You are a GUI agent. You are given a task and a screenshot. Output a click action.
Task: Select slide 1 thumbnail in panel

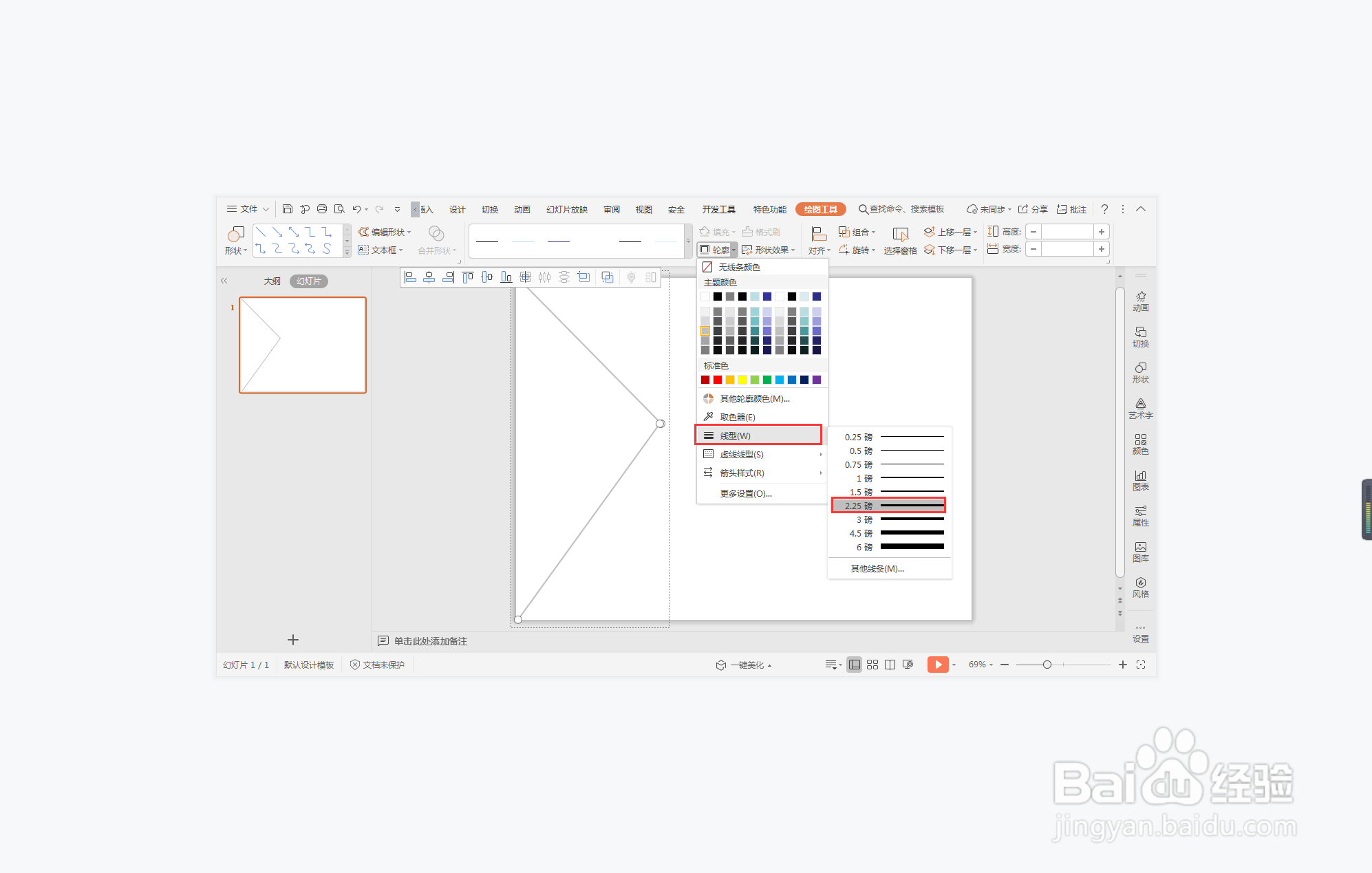pyautogui.click(x=302, y=345)
